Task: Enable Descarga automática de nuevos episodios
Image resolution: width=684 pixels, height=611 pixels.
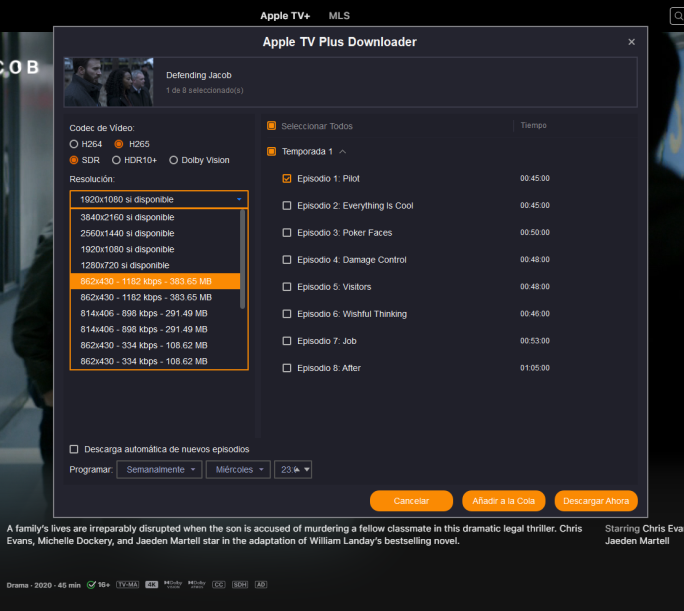Action: pyautogui.click(x=74, y=449)
